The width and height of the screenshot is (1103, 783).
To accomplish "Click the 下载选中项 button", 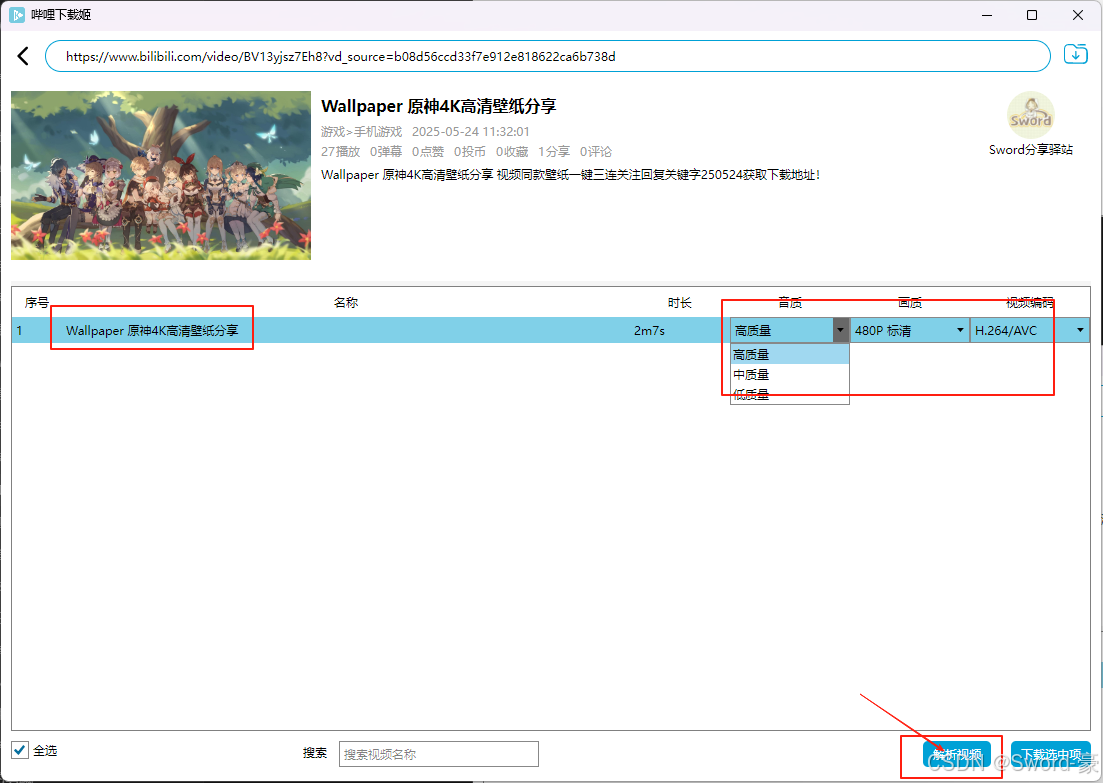I will point(1051,754).
